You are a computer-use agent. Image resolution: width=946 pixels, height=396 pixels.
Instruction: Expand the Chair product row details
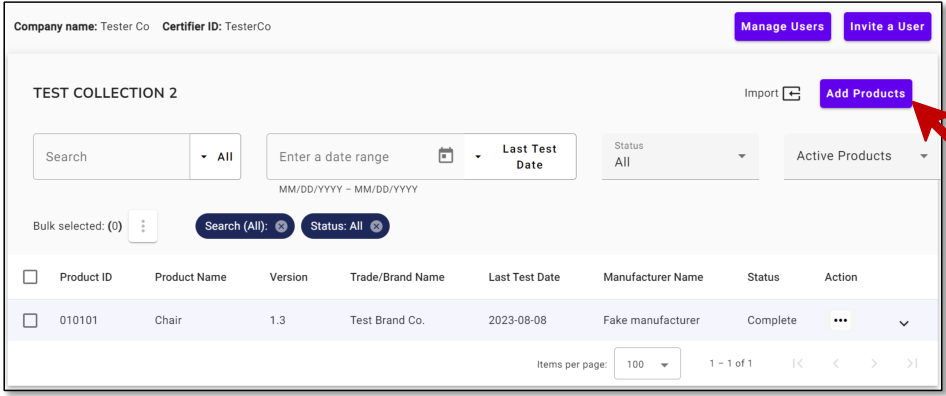(x=904, y=323)
